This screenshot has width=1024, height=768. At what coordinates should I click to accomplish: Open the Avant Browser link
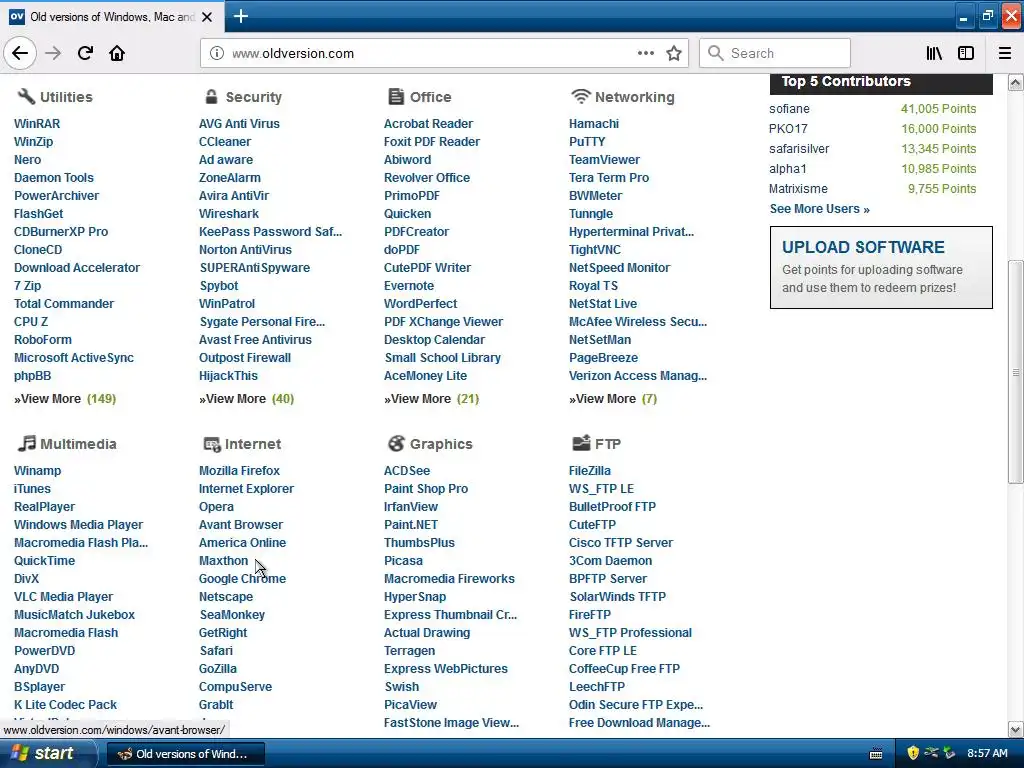[x=240, y=524]
